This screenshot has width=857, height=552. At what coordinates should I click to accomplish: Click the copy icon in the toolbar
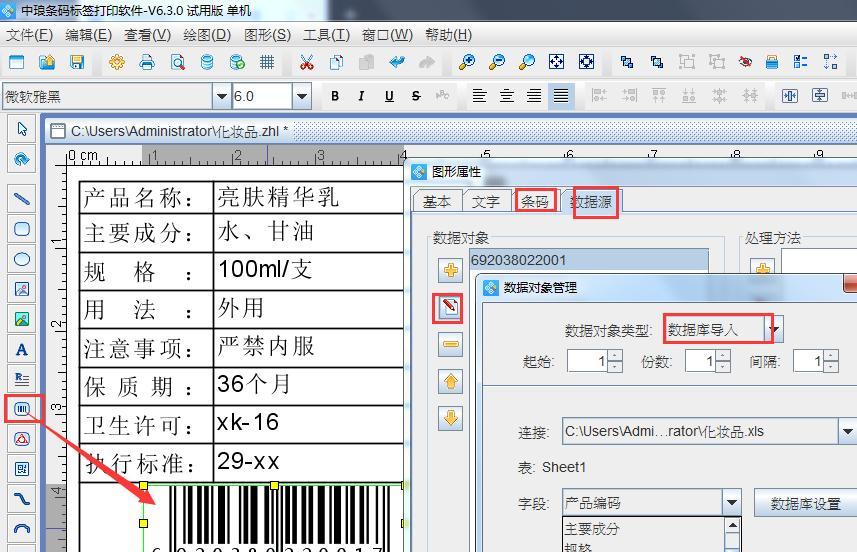tap(337, 62)
